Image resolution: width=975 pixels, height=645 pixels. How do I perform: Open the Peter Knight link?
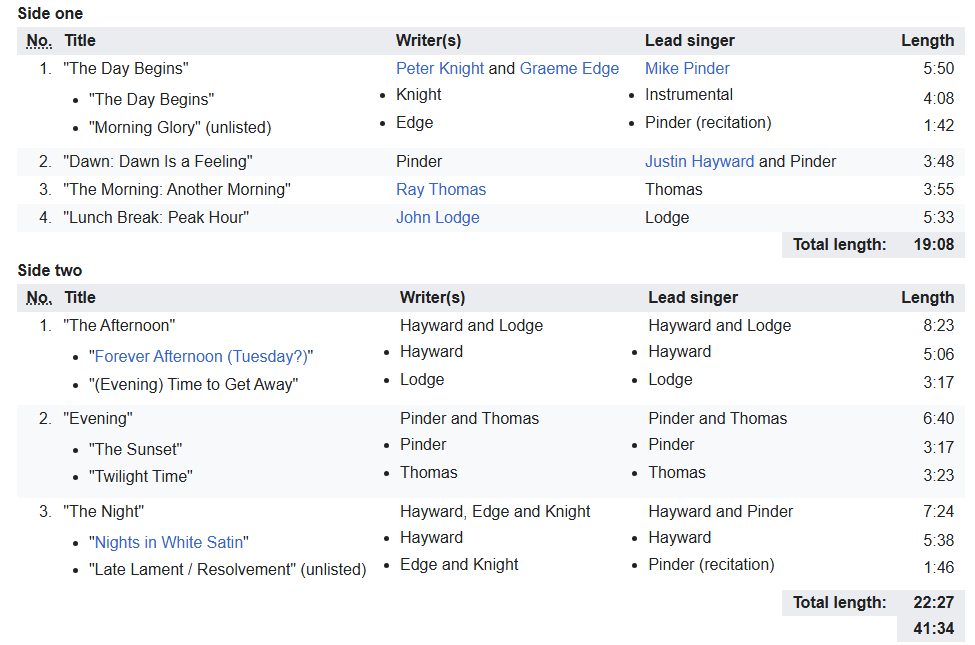(439, 69)
